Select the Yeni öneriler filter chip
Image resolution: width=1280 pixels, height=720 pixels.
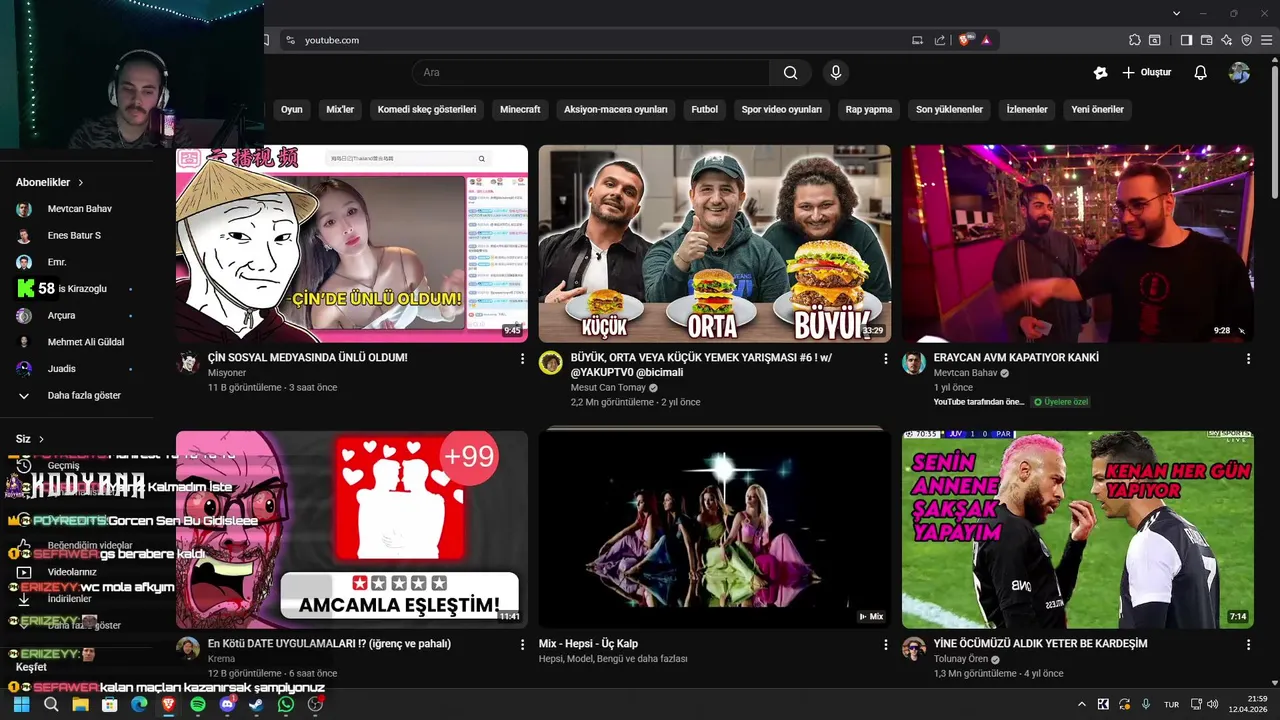click(1097, 109)
